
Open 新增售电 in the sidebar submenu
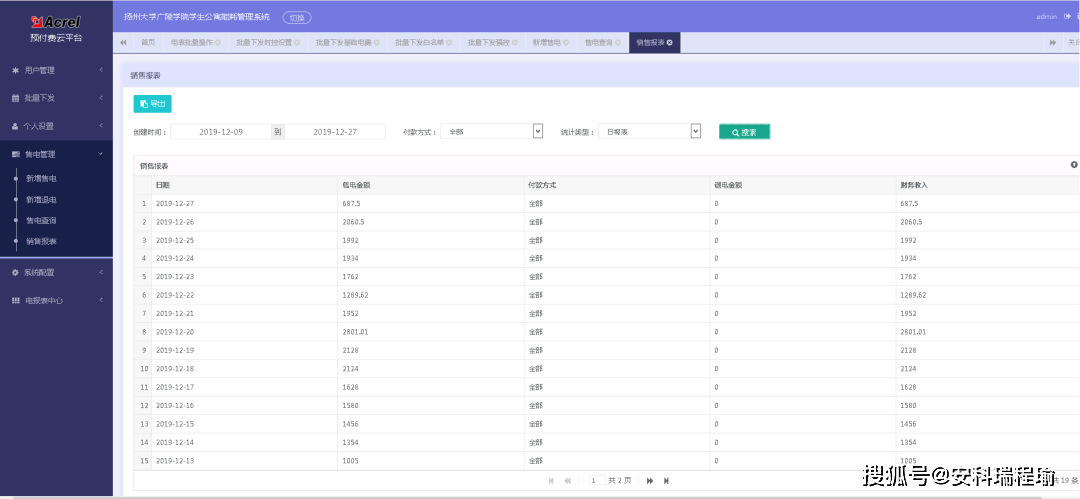41,179
